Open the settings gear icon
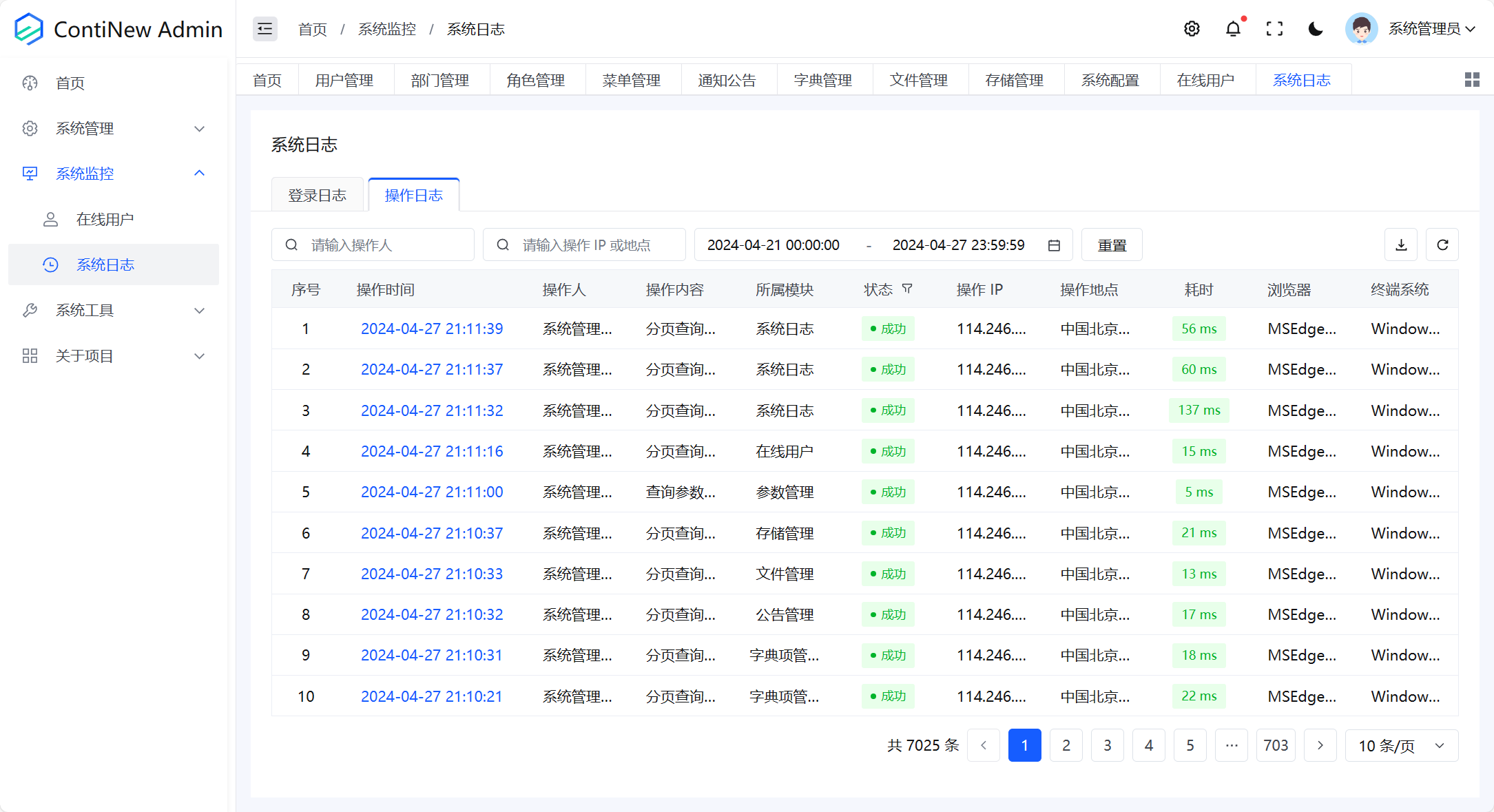 [x=1192, y=29]
